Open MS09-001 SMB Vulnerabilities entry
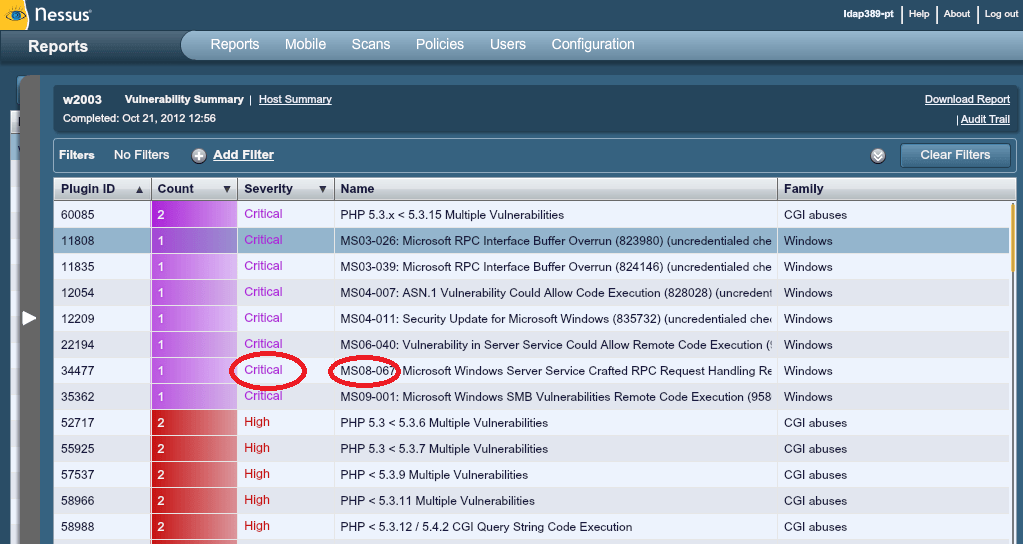This screenshot has width=1023, height=544. coord(556,397)
